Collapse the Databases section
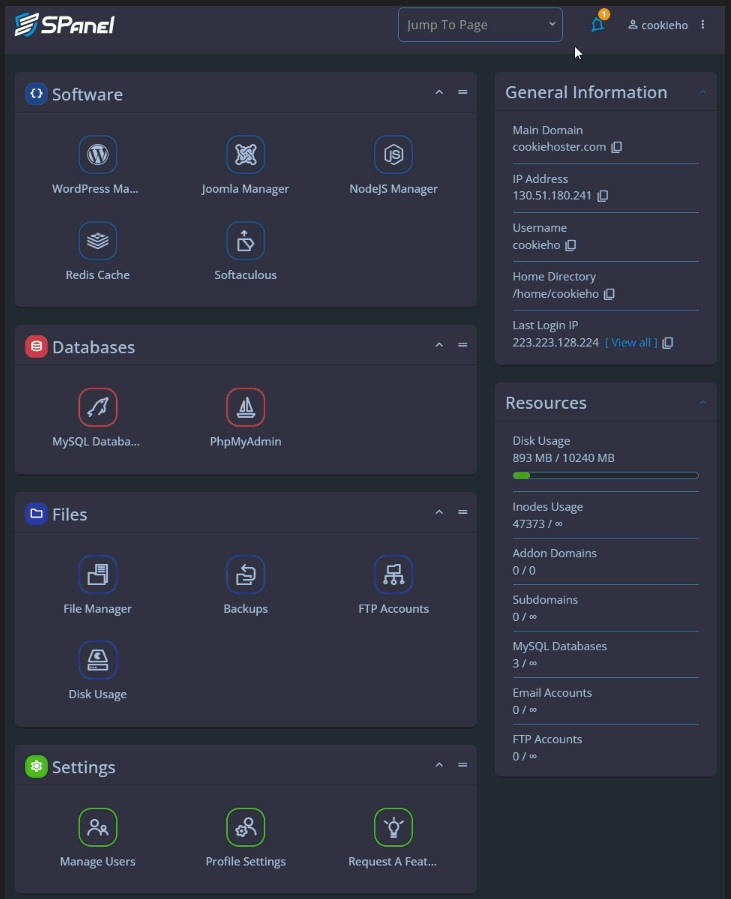The image size is (731, 899). 438,345
